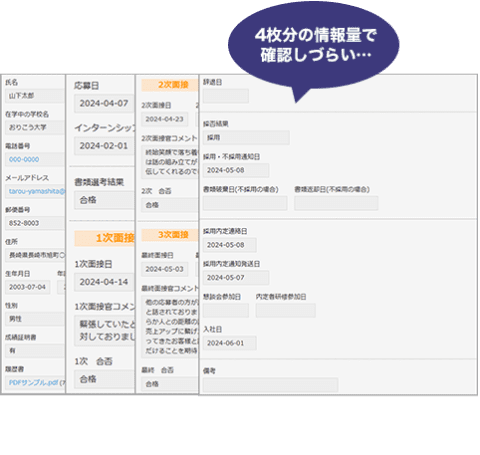The height and width of the screenshot is (455, 480).
Task: Click the 生年月日 field showing 2003-07-04
Action: click(28, 287)
